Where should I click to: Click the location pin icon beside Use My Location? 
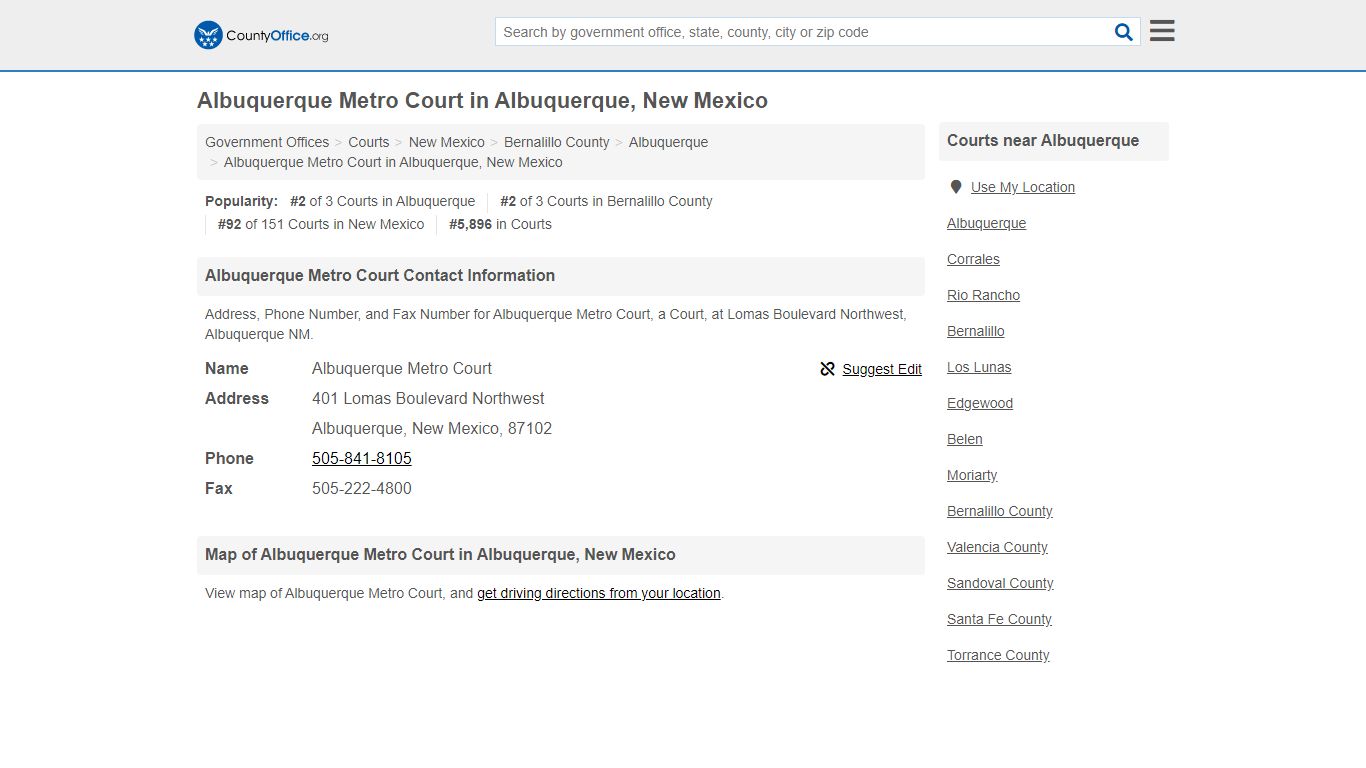[956, 187]
